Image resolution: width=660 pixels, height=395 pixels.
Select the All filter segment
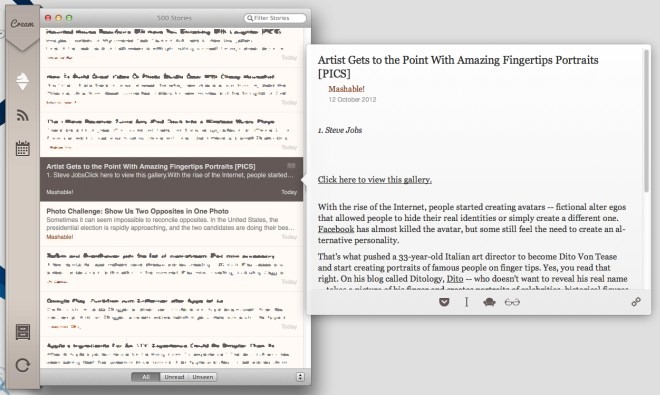point(145,377)
